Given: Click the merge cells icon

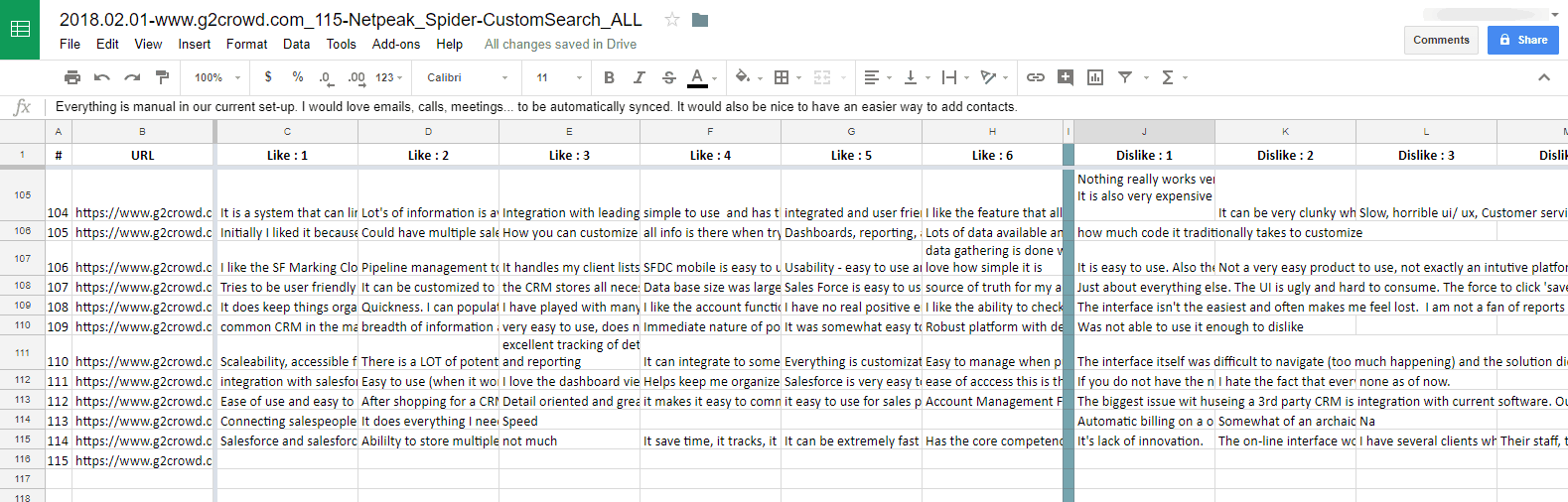Looking at the screenshot, I should click(x=822, y=77).
